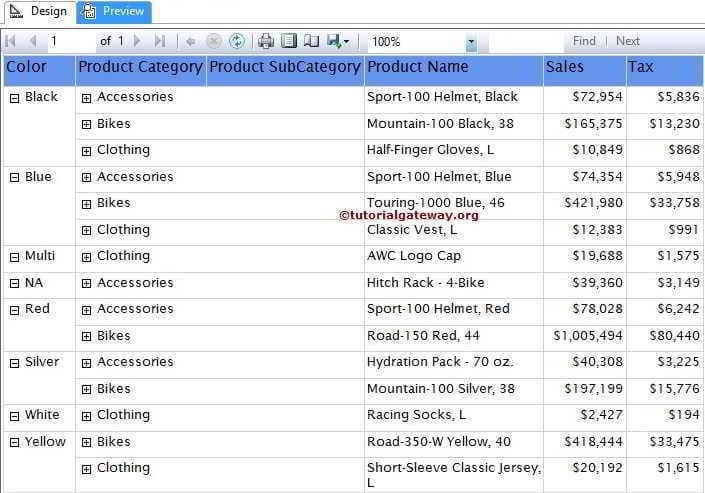Viewport: 705px width, 493px height.
Task: Click the Color column header
Action: (40, 71)
